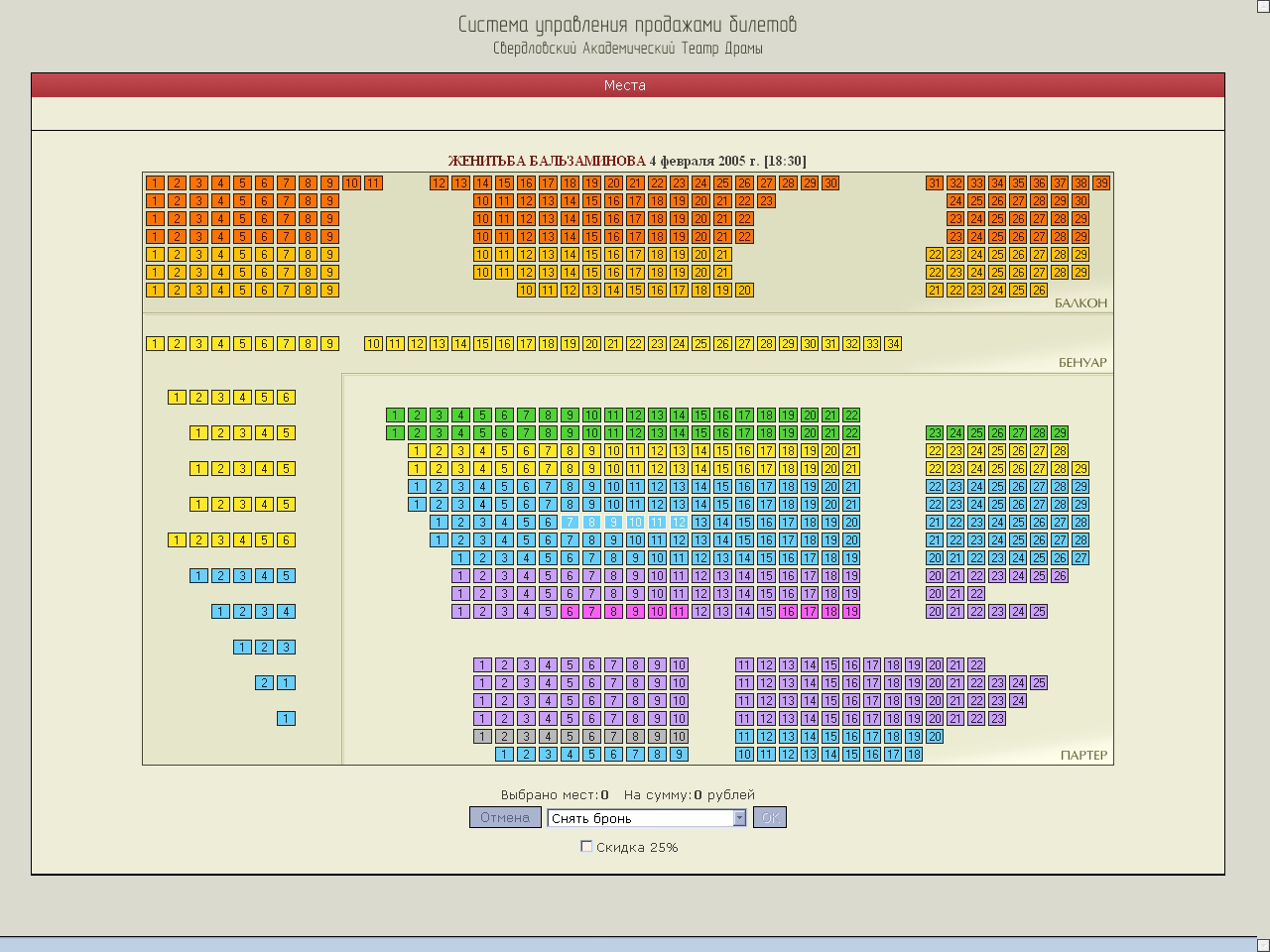The height and width of the screenshot is (952, 1270).
Task: Select highlighted pale-blue seat 8
Action: (591, 523)
